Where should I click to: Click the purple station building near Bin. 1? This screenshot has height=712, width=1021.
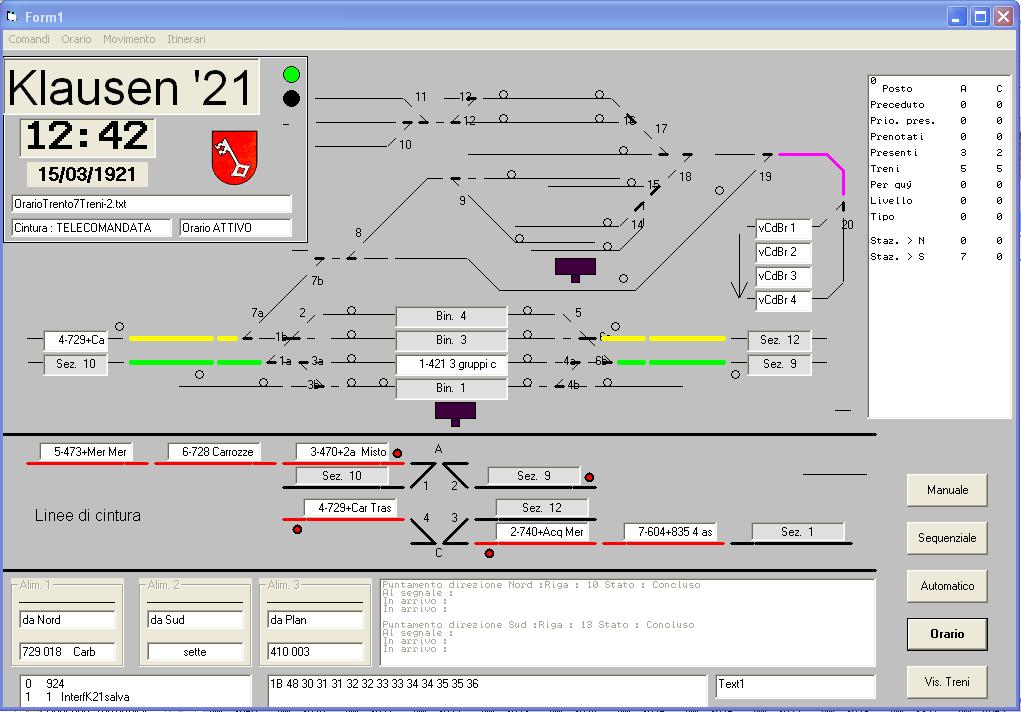click(455, 411)
